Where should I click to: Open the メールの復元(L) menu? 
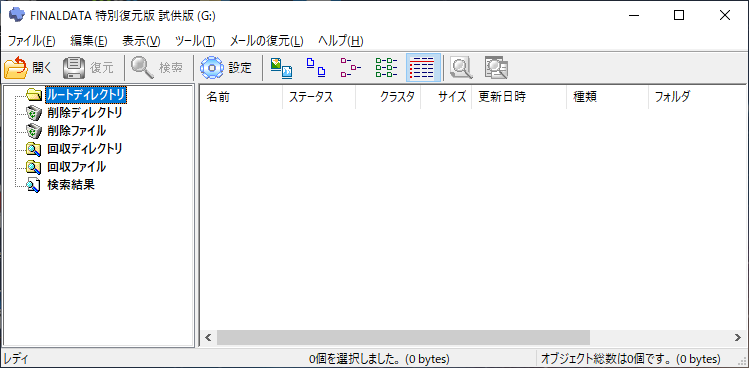267,41
